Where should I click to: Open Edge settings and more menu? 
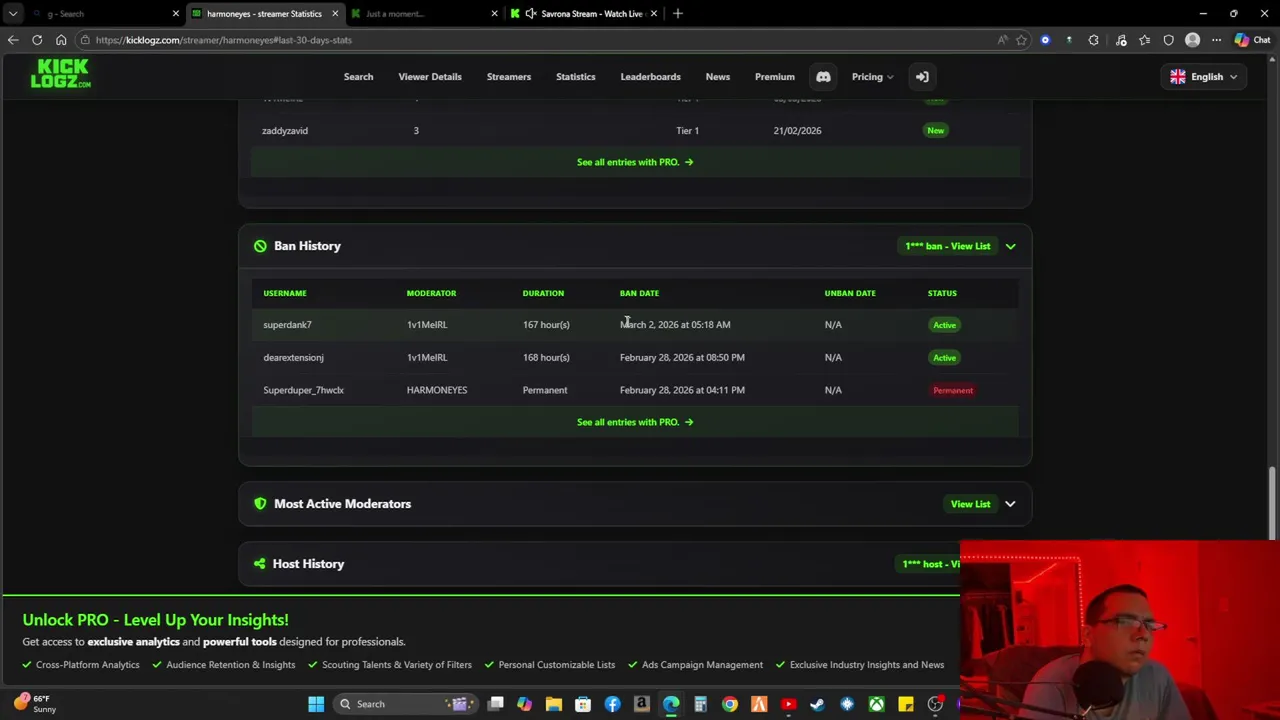click(1216, 40)
